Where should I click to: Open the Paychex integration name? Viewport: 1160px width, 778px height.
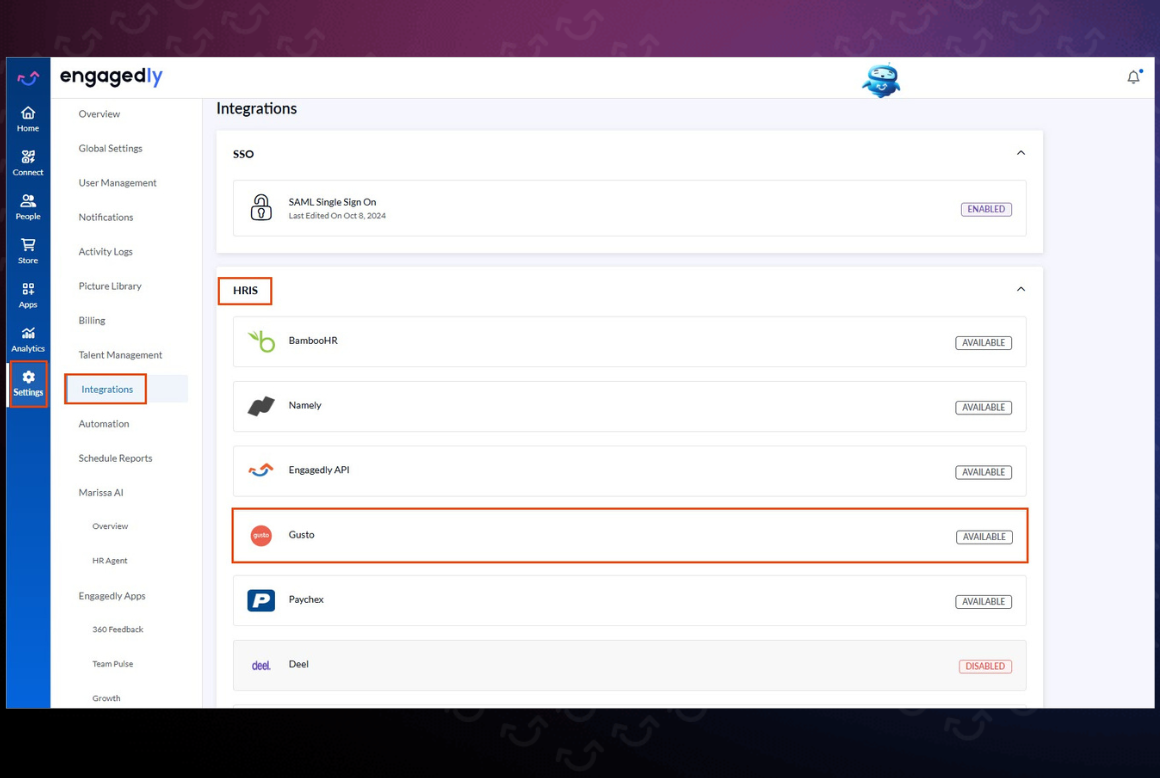click(306, 600)
